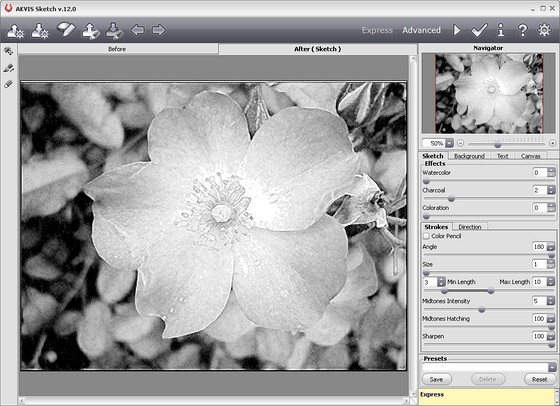The height and width of the screenshot is (406, 560).
Task: Click the Coloration value stepper
Action: pyautogui.click(x=551, y=207)
